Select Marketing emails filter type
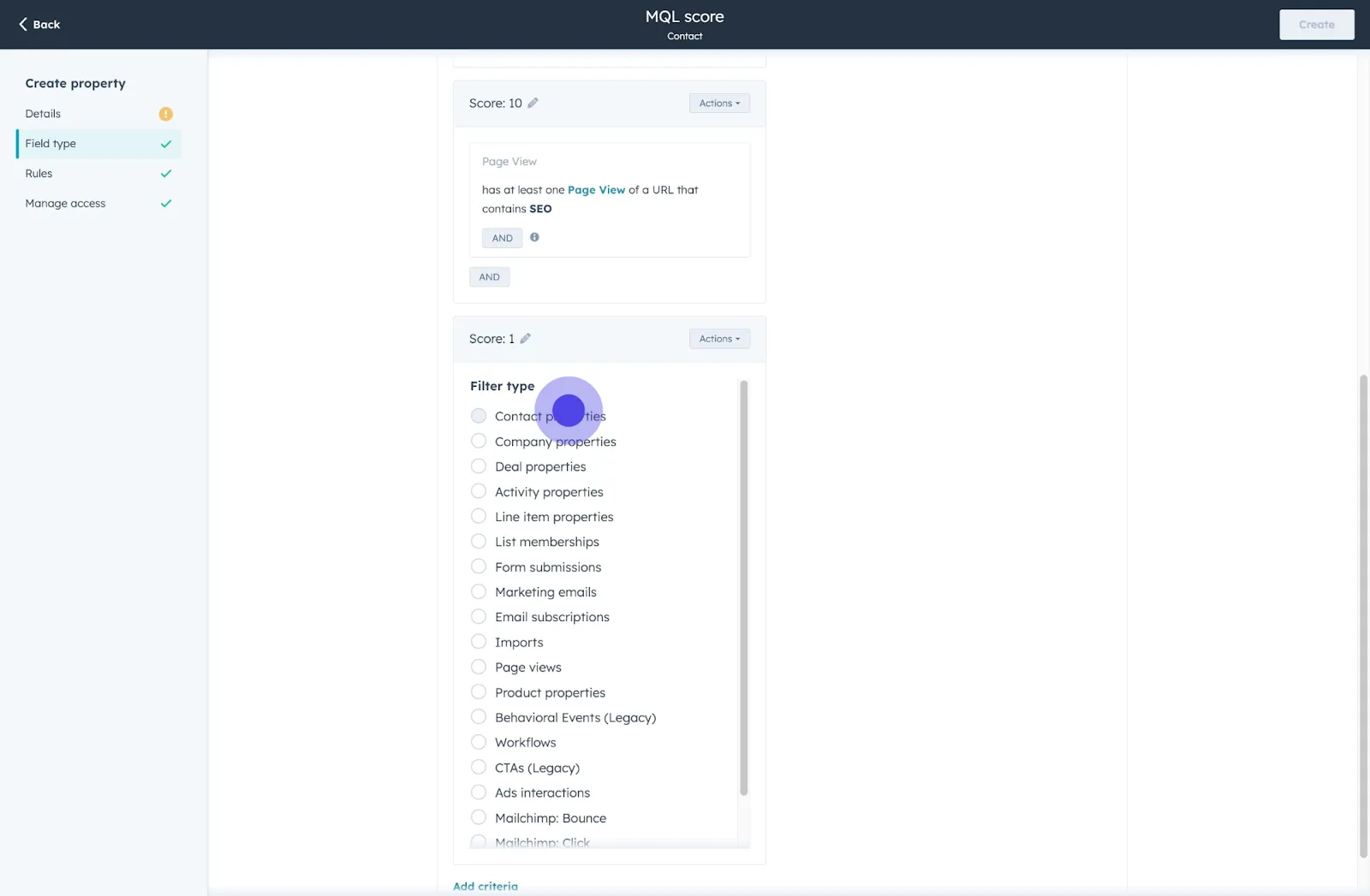Viewport: 1370px width, 896px height. point(479,591)
